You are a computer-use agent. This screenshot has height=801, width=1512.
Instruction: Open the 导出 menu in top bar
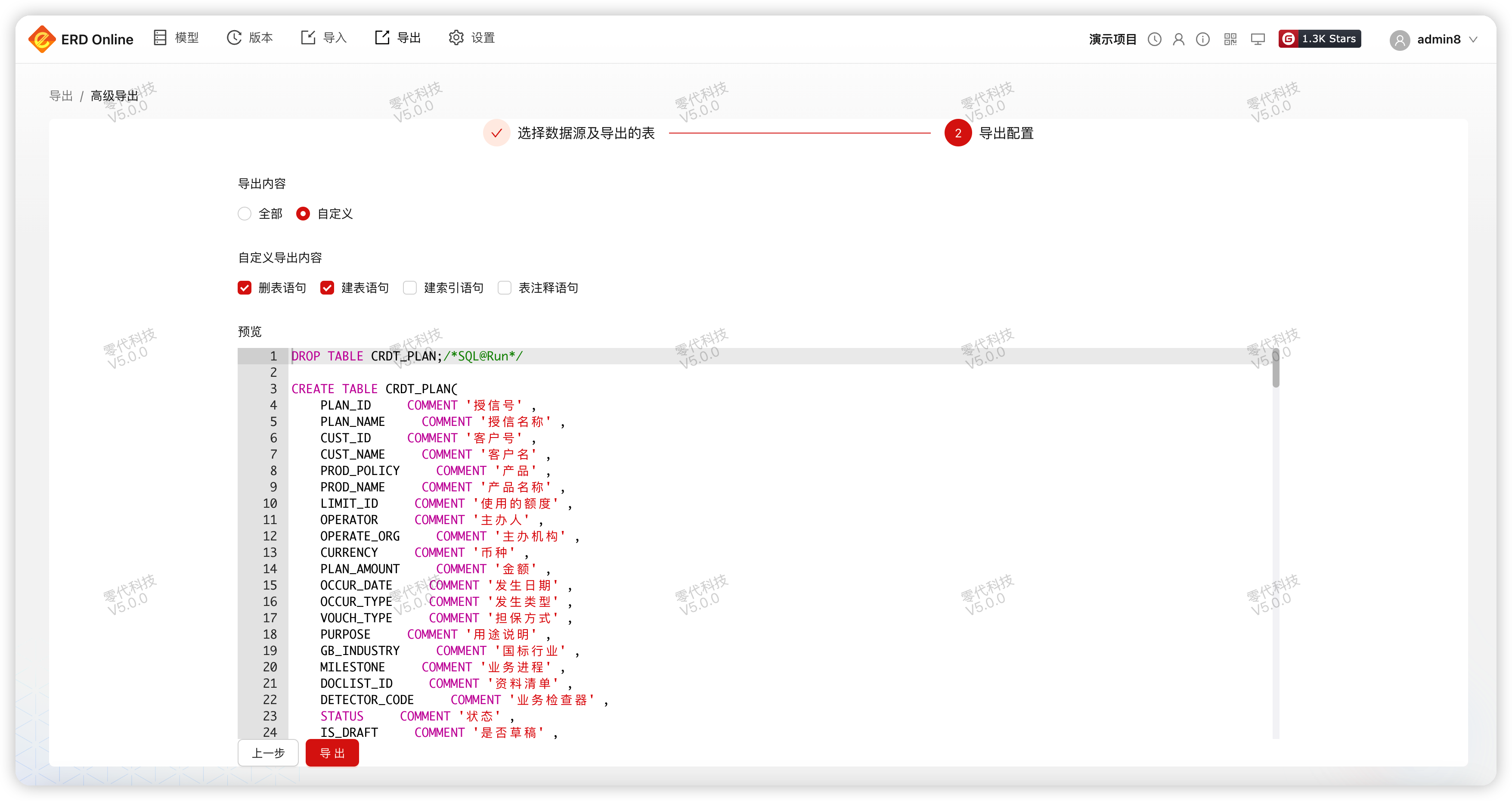[x=398, y=38]
